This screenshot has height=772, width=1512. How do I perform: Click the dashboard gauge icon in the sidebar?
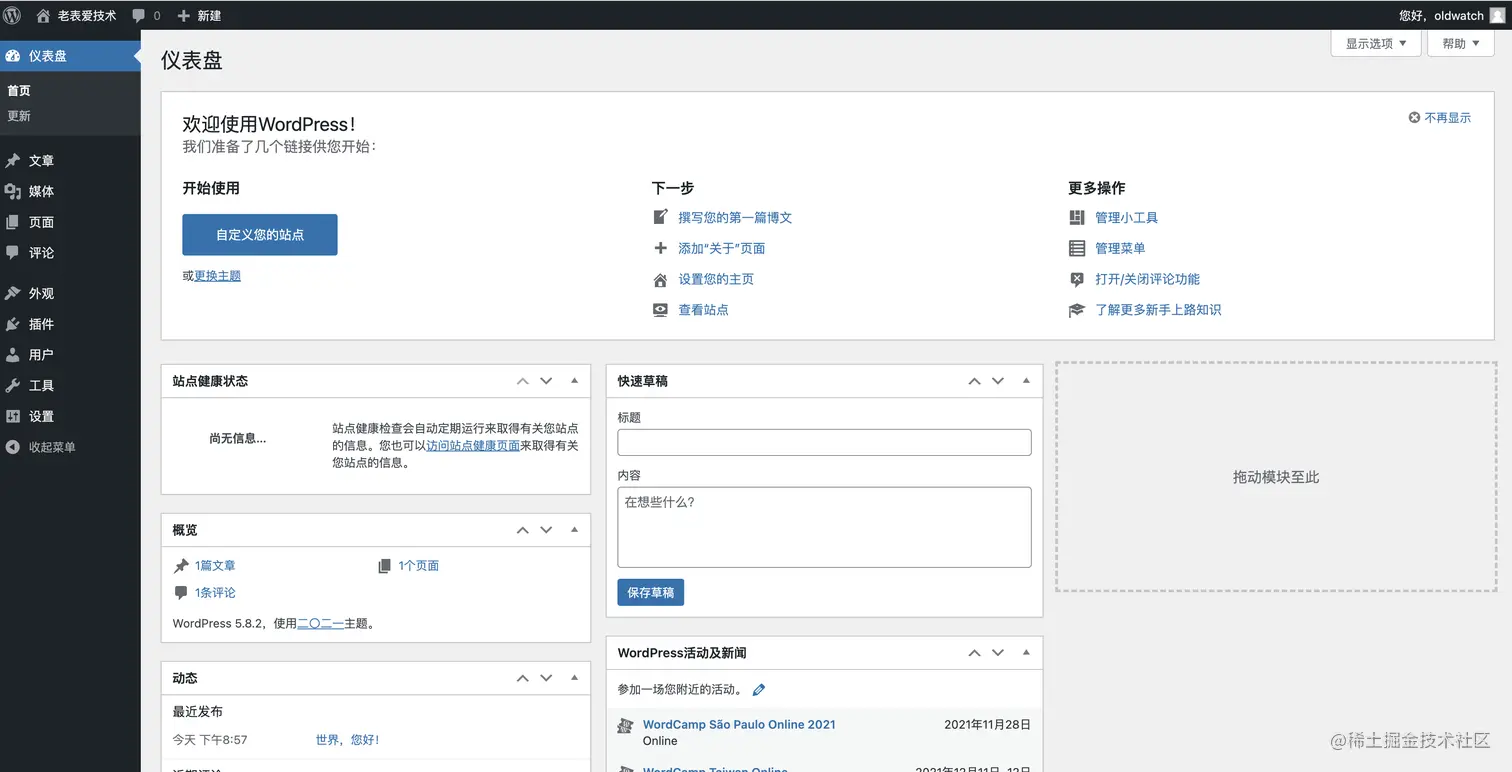pos(13,56)
